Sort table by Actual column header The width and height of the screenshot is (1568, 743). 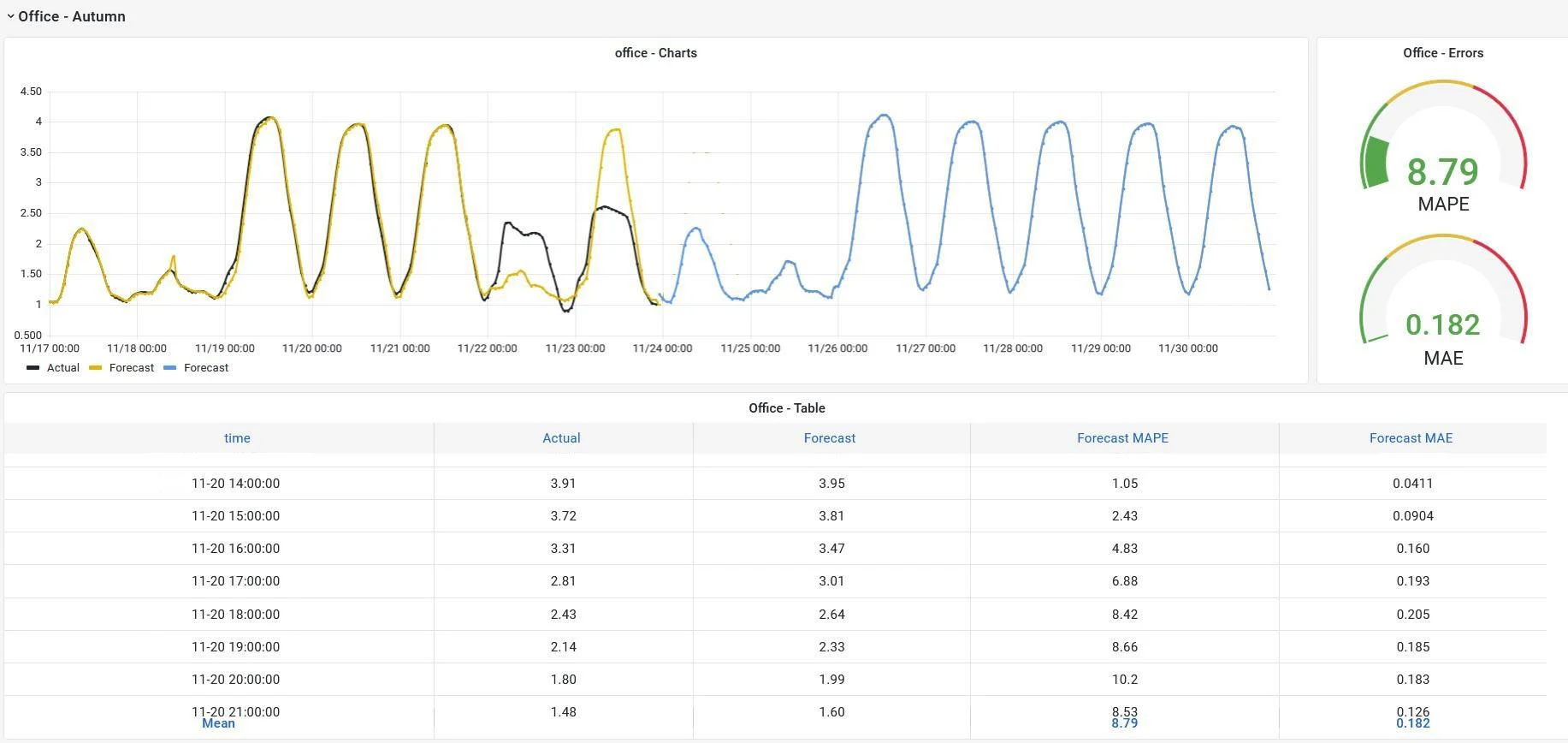[561, 438]
